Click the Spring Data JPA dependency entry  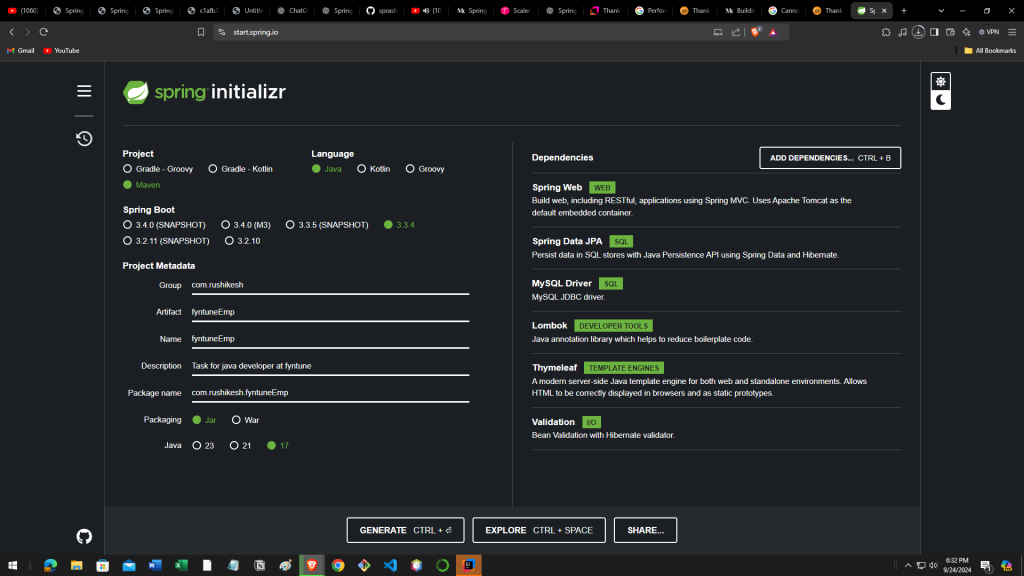[716, 248]
